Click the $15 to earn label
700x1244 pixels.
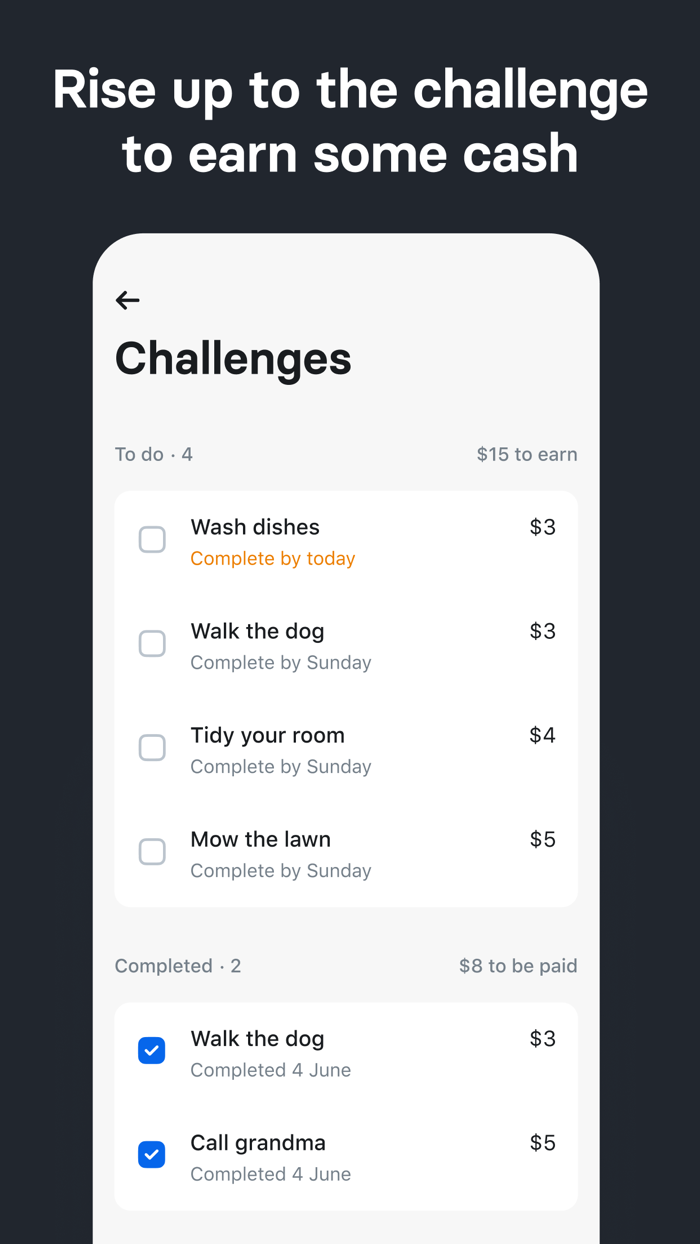[x=527, y=454]
